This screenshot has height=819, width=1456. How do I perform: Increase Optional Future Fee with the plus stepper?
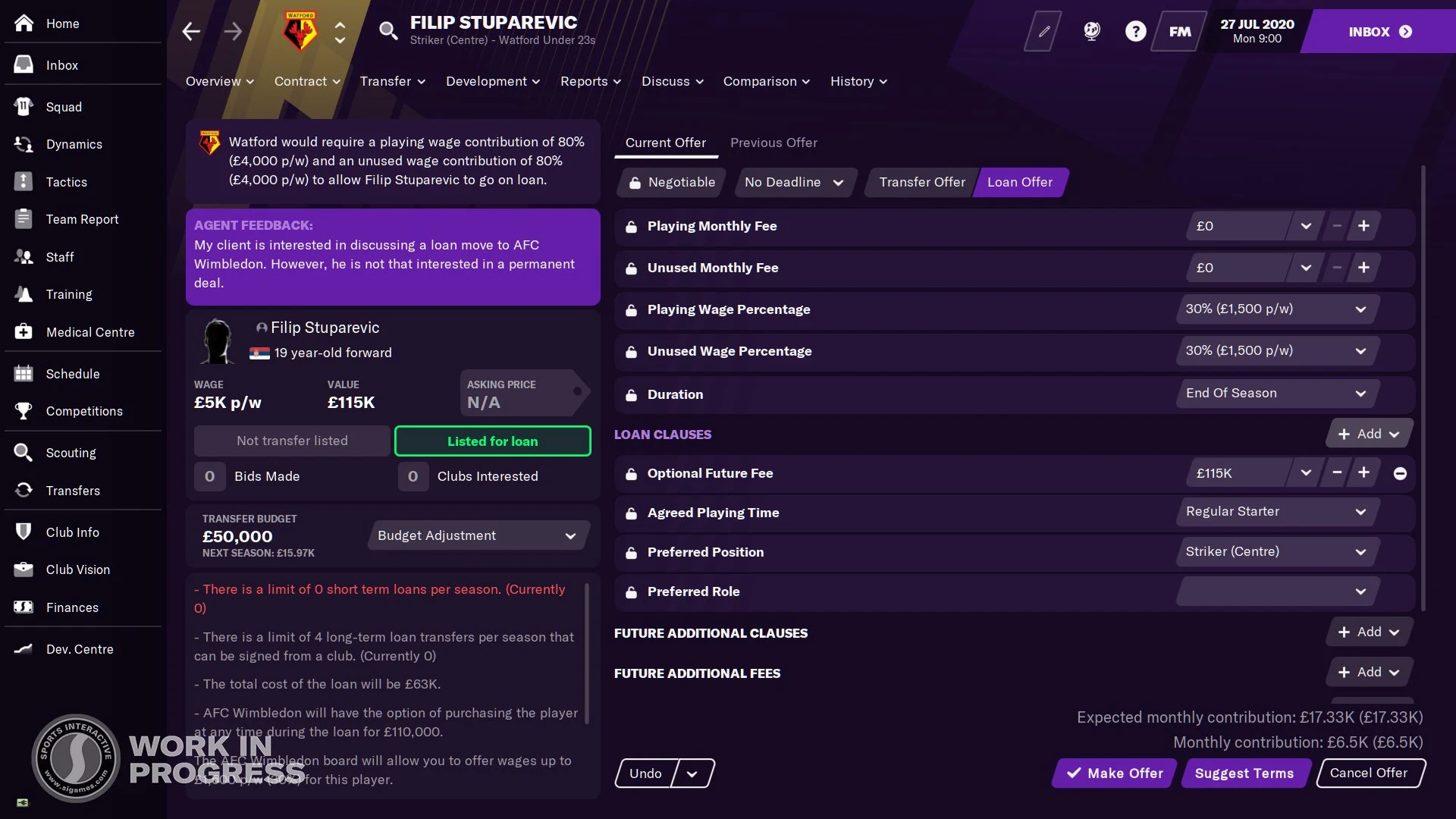pos(1363,472)
